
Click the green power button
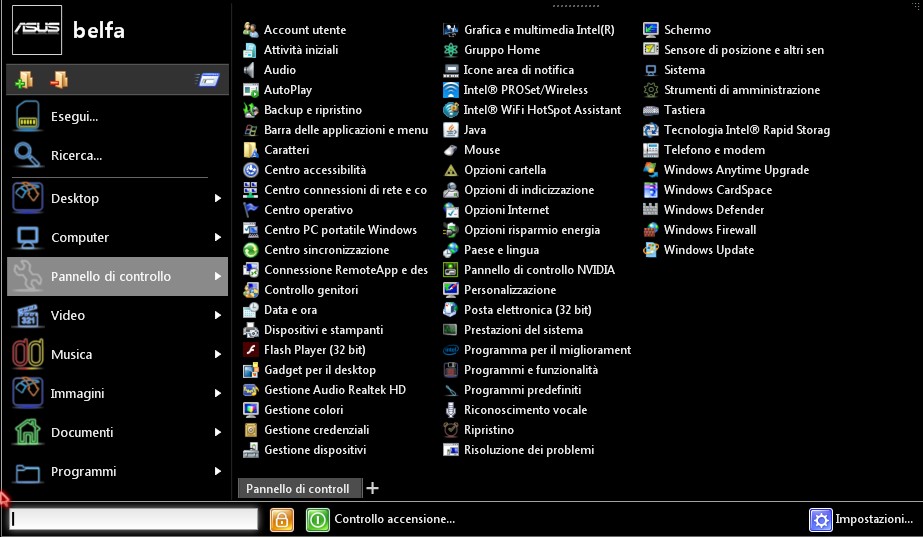tap(317, 519)
